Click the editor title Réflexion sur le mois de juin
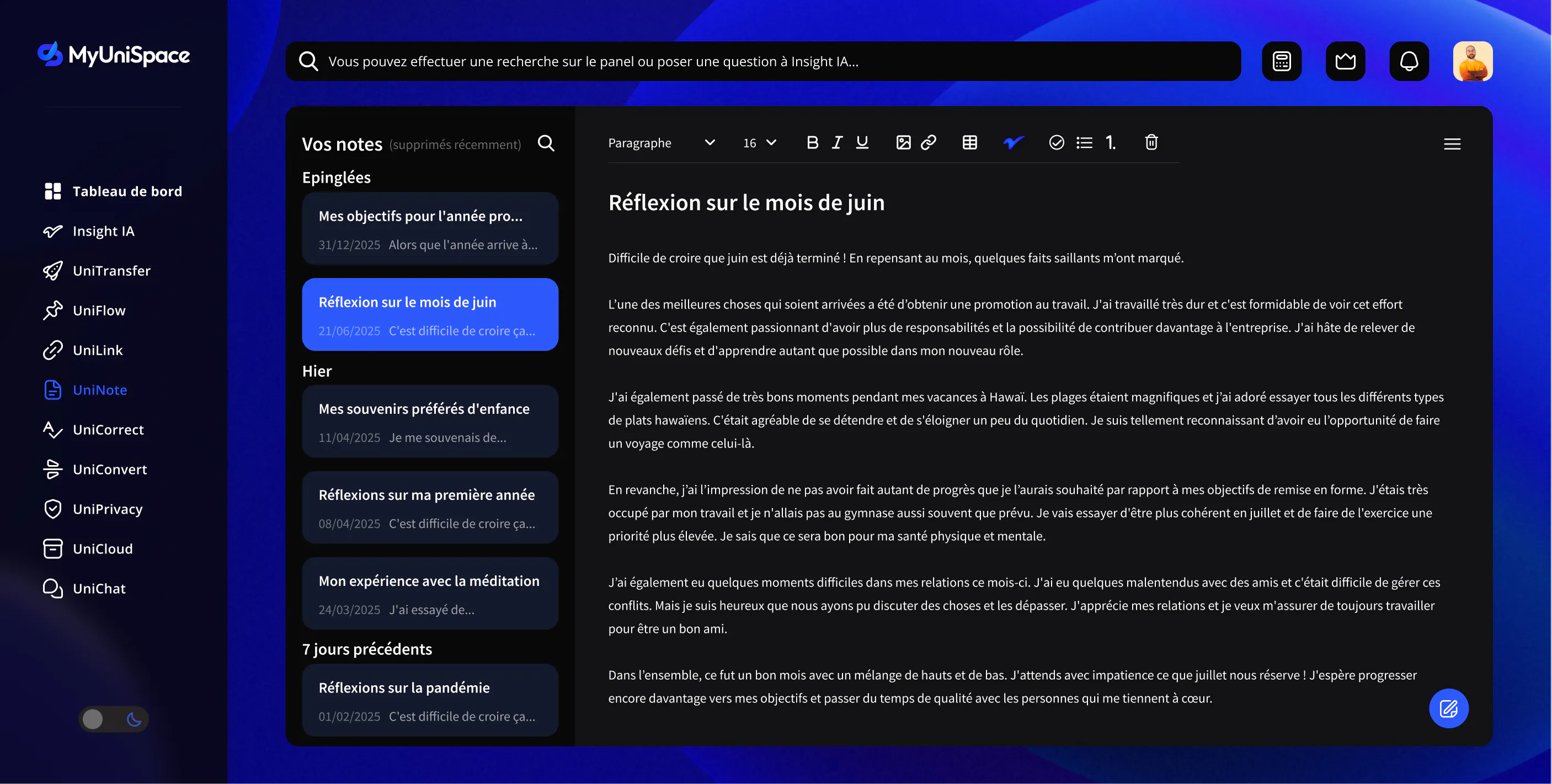Image resolution: width=1552 pixels, height=784 pixels. click(x=746, y=202)
